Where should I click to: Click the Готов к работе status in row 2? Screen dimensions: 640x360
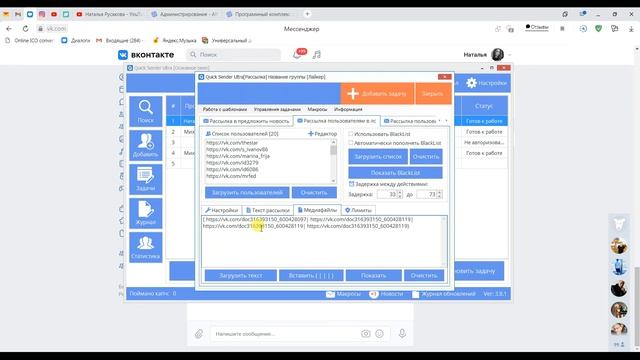[484, 132]
